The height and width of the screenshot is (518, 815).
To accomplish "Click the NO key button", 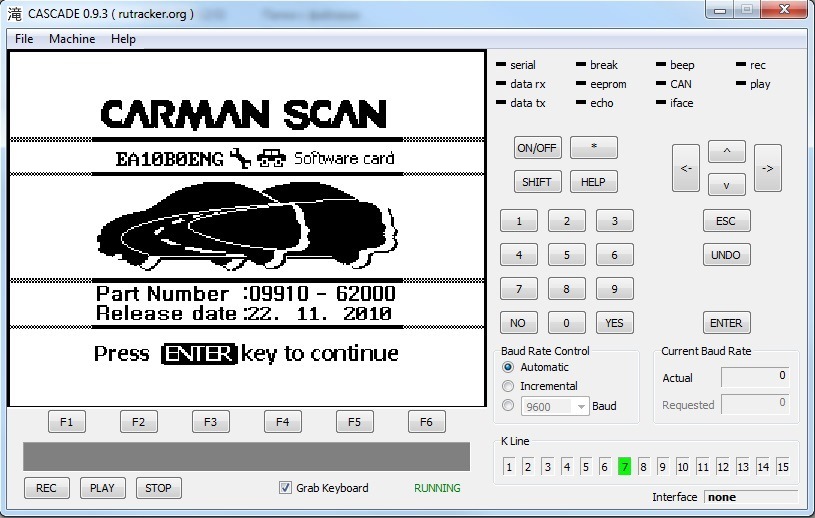I will pos(519,323).
